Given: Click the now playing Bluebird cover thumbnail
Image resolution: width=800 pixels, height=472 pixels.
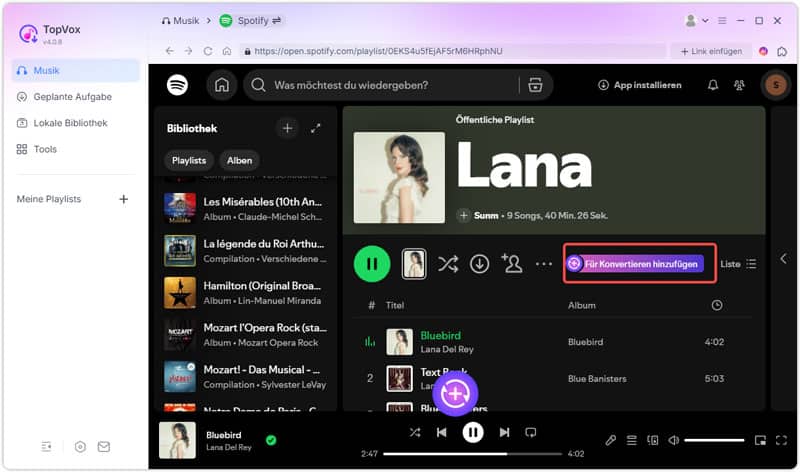Looking at the screenshot, I should tap(177, 440).
